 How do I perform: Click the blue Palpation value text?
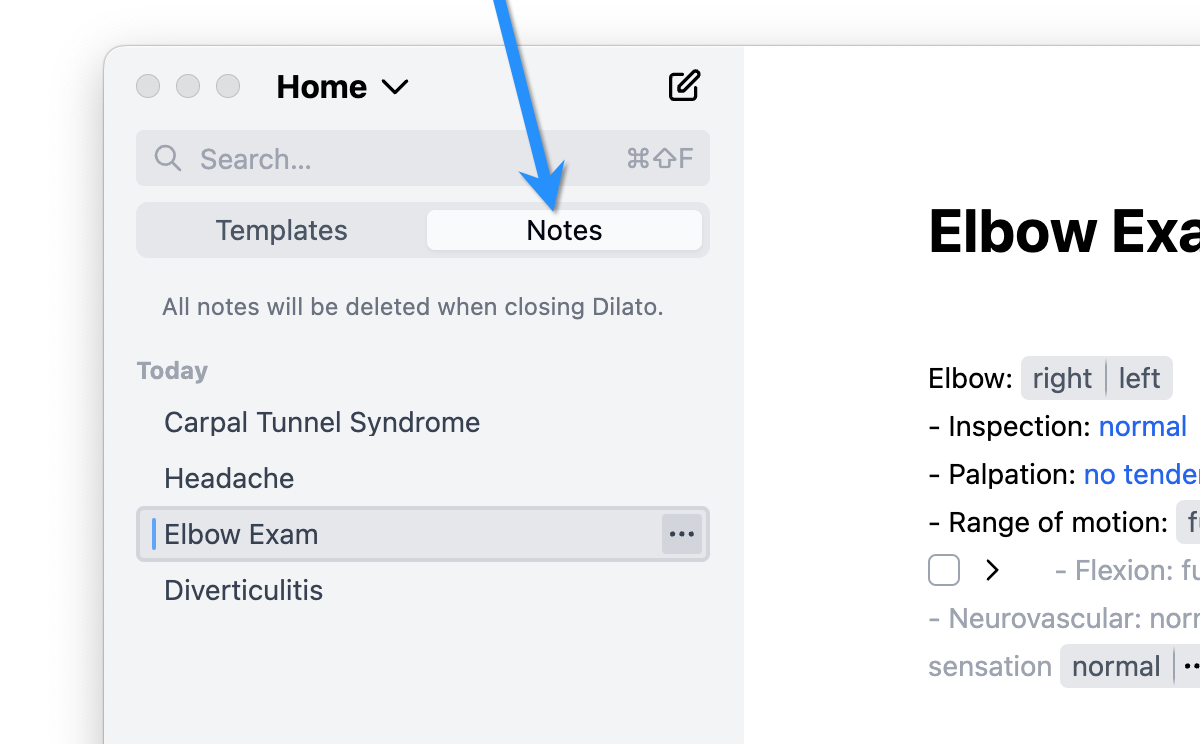point(1142,474)
